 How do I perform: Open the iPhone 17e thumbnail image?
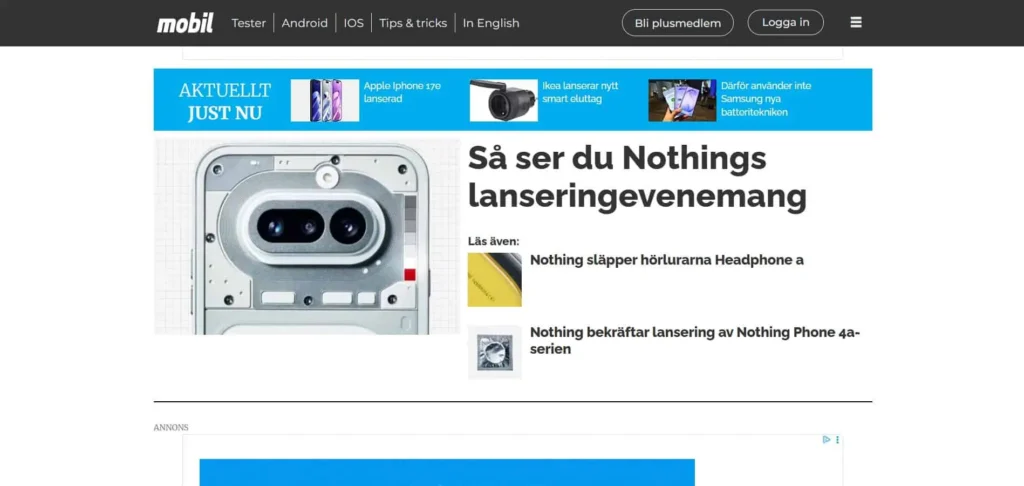pos(324,100)
